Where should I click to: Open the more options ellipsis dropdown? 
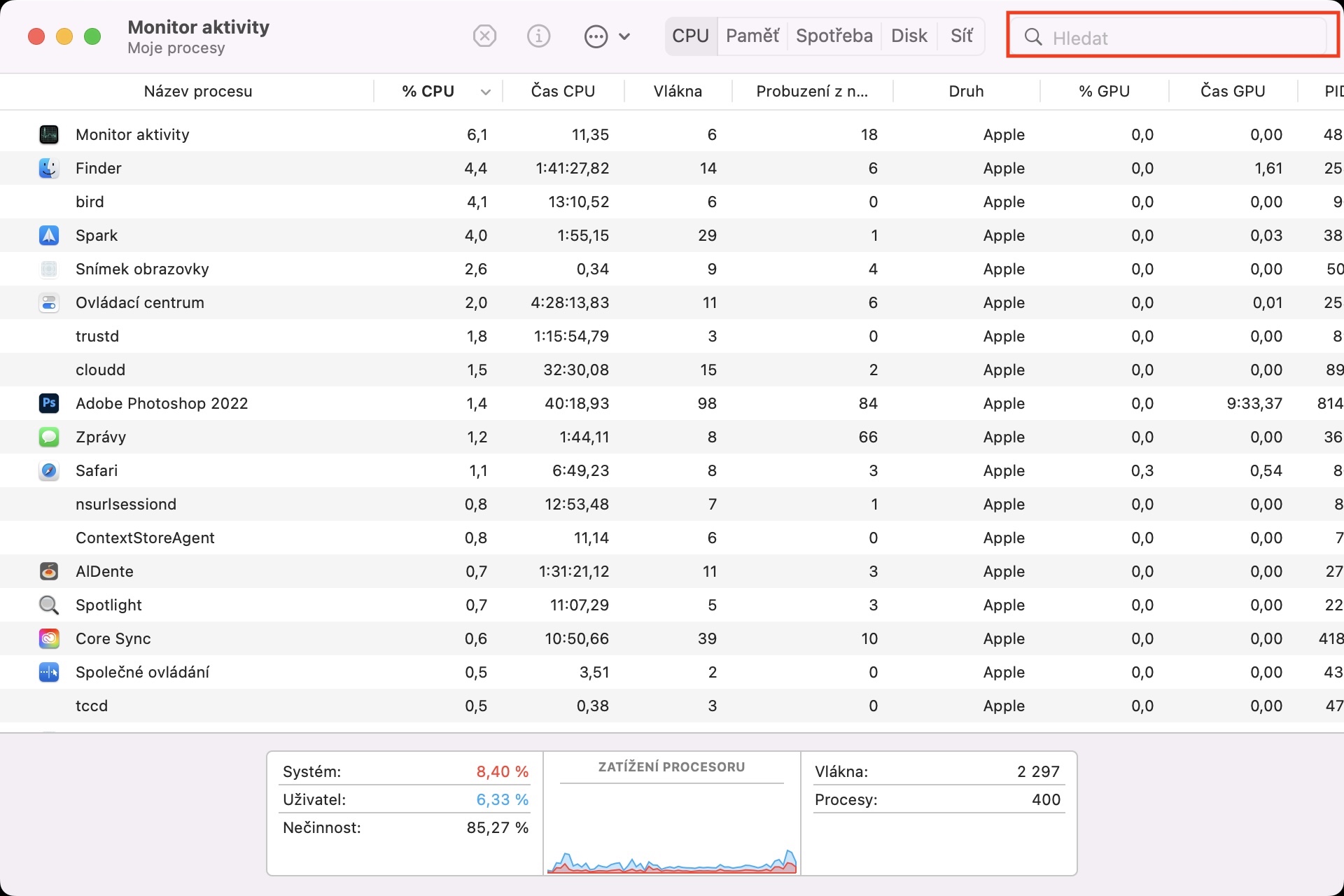coord(606,36)
